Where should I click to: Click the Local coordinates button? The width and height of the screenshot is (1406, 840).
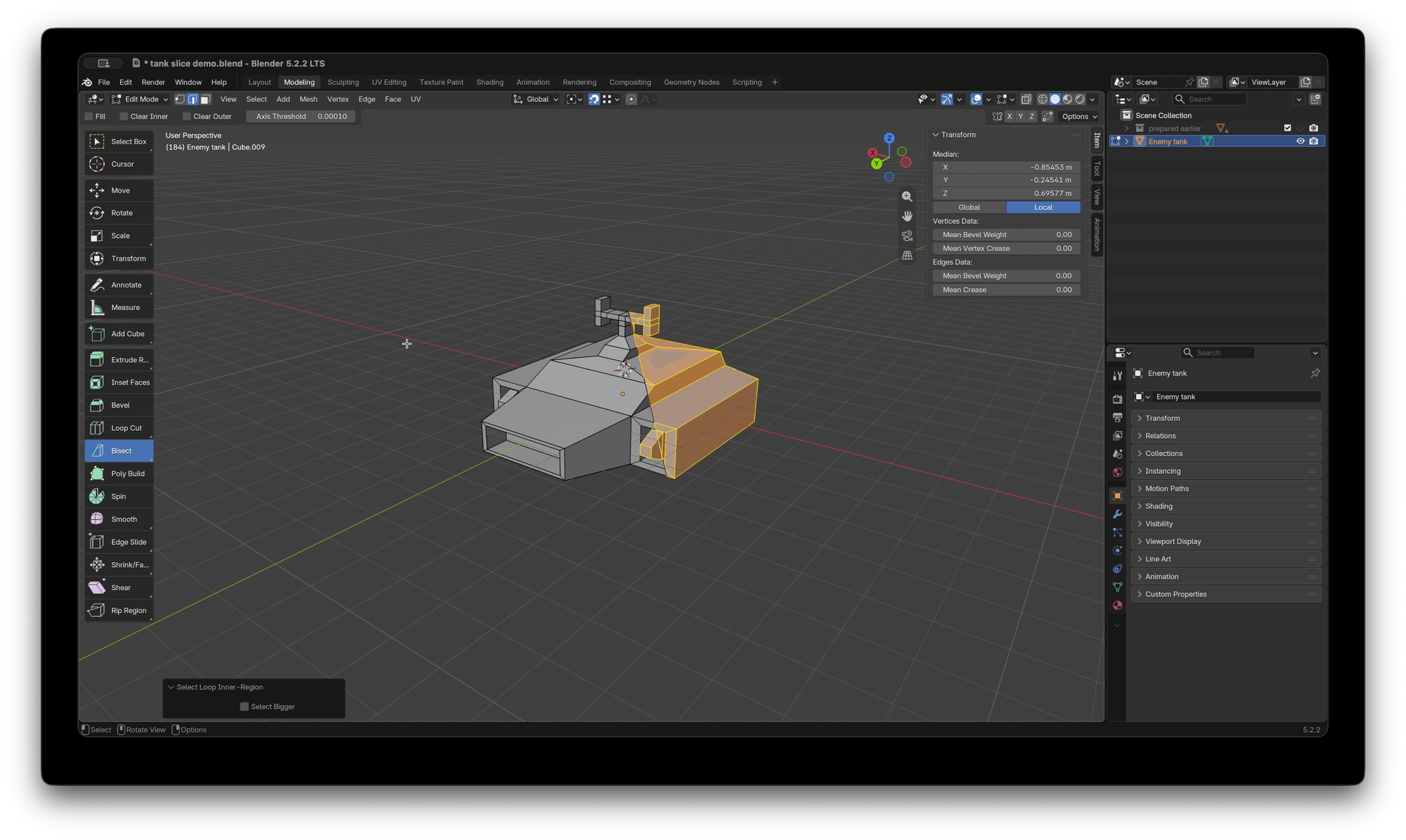(x=1043, y=207)
